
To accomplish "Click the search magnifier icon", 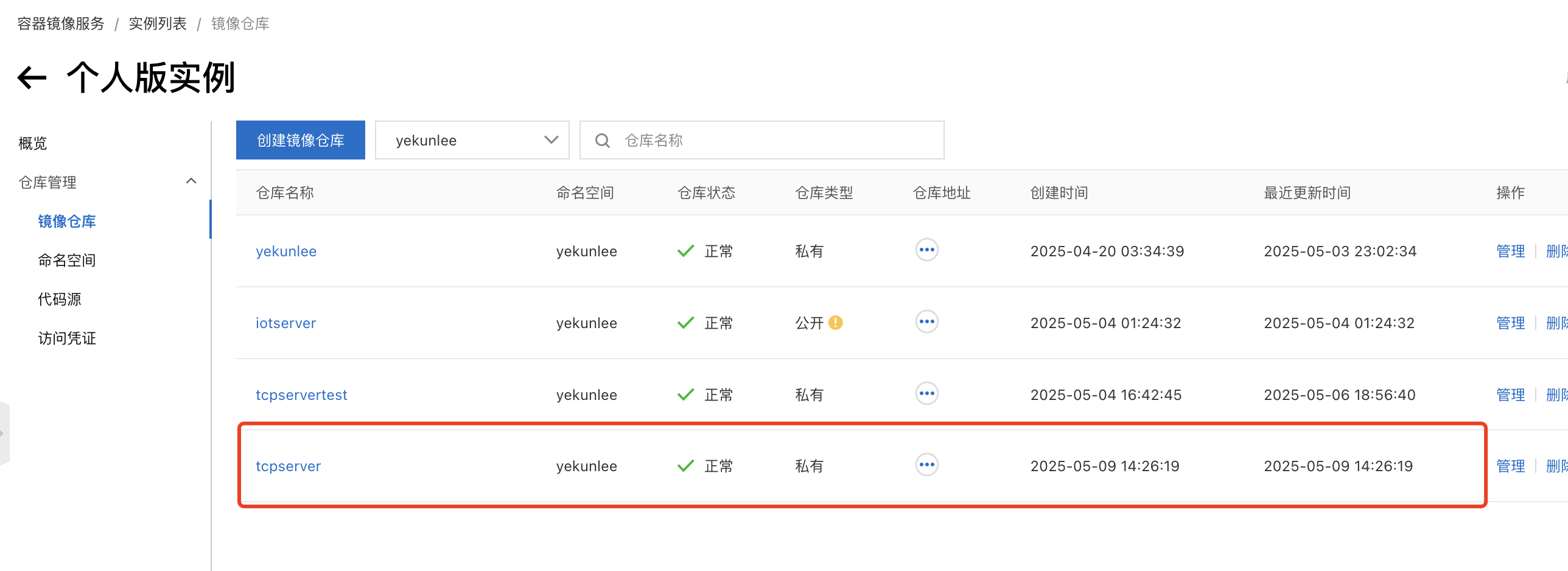I will point(602,141).
